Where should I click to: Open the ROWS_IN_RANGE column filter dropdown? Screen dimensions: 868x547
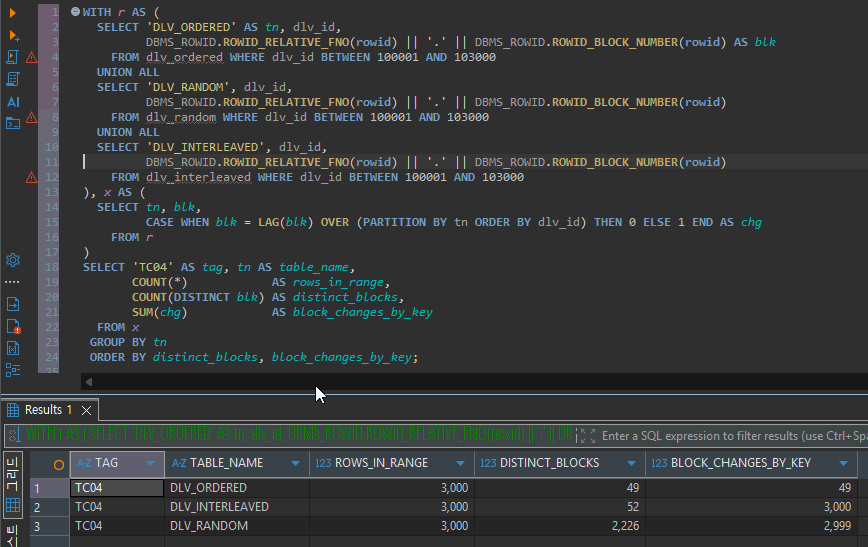click(461, 463)
